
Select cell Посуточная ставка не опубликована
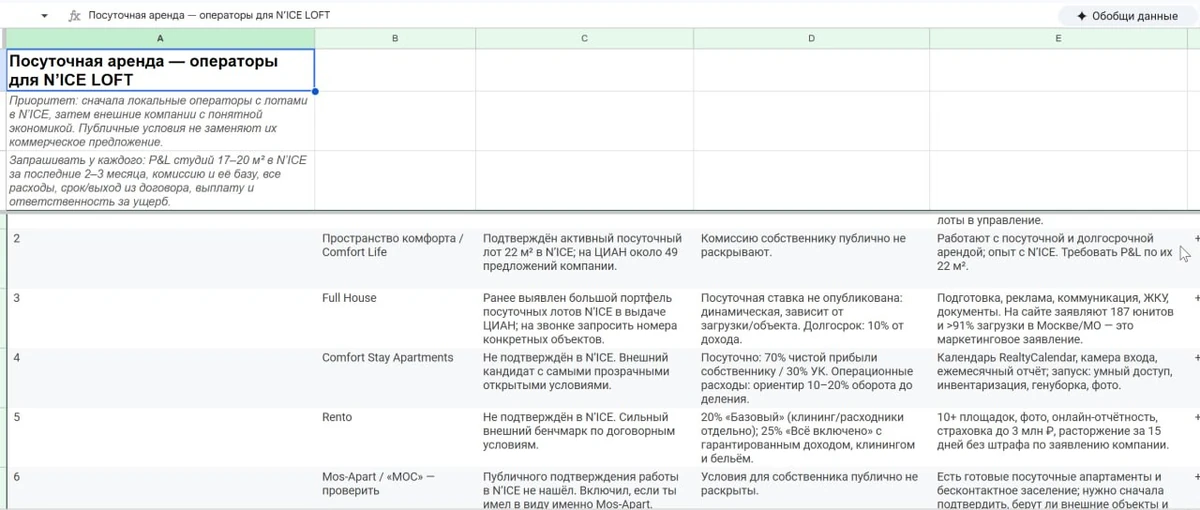[x=811, y=318]
